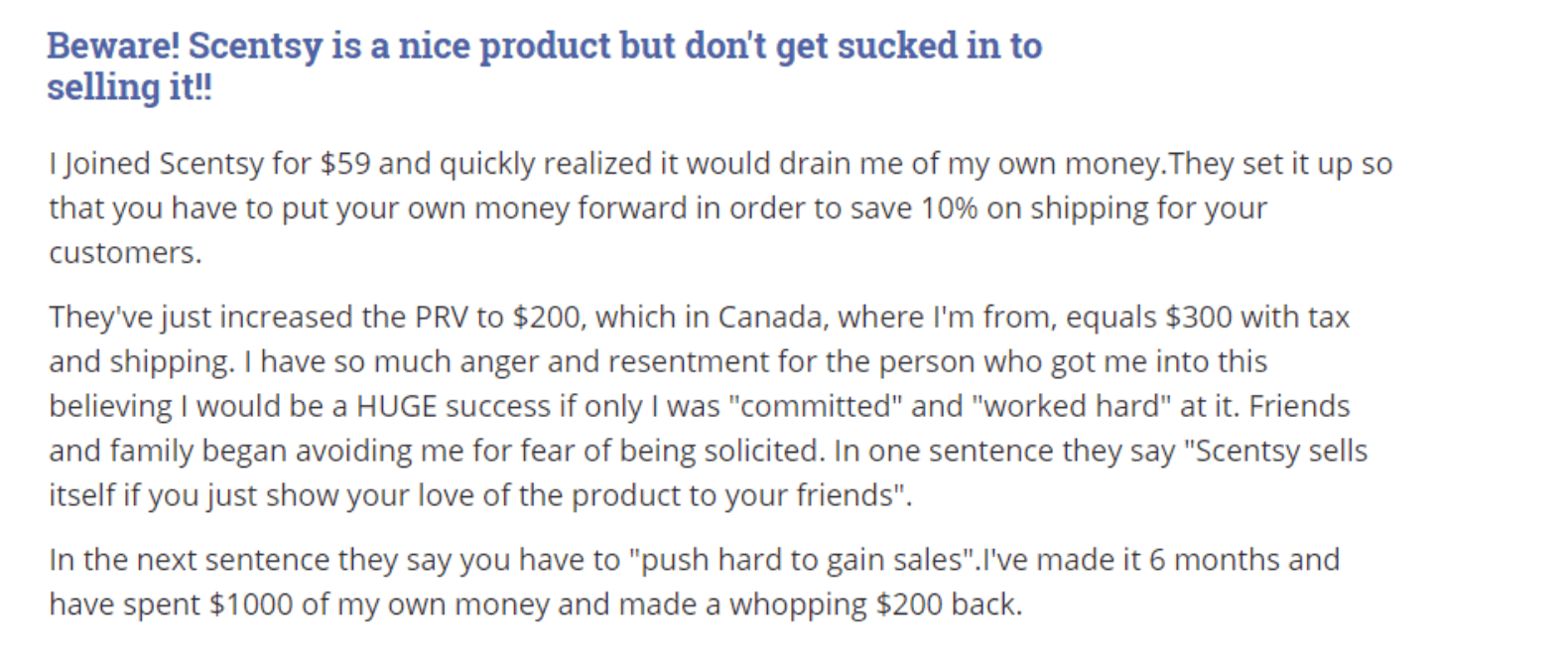1568x667 pixels.
Task: Click the phrase "whopping $200 back."
Action: (x=875, y=605)
